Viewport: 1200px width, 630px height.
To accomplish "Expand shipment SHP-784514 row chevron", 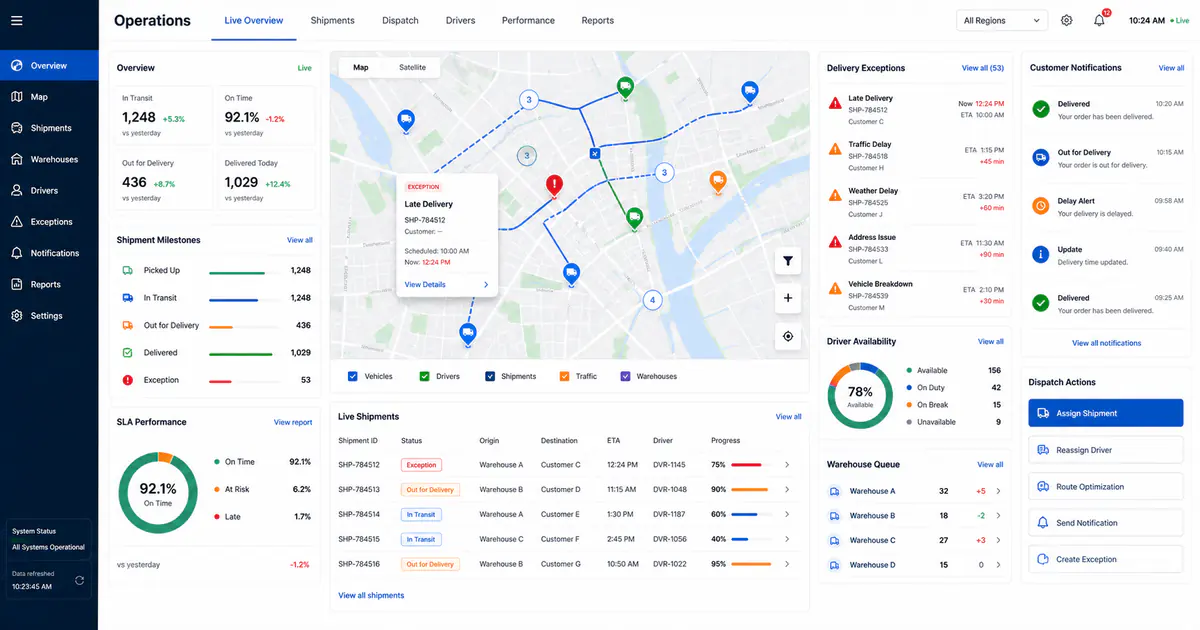I will coord(787,514).
